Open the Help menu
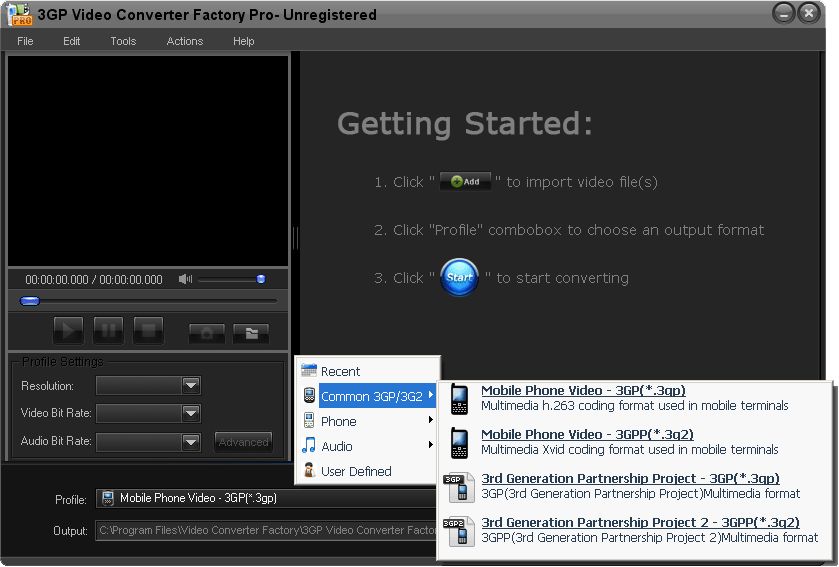 (243, 41)
